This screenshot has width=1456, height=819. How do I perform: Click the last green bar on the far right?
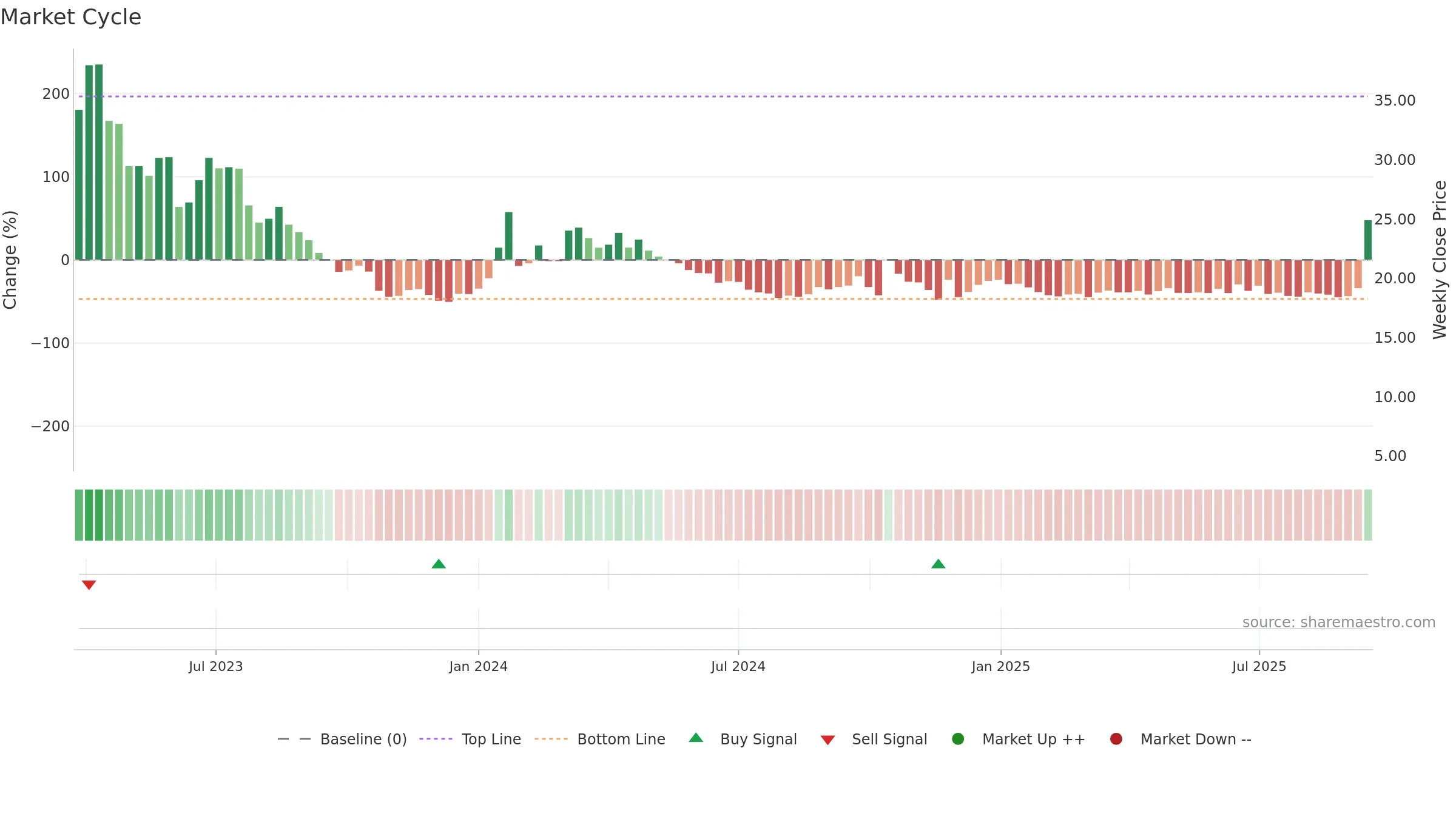point(1368,240)
